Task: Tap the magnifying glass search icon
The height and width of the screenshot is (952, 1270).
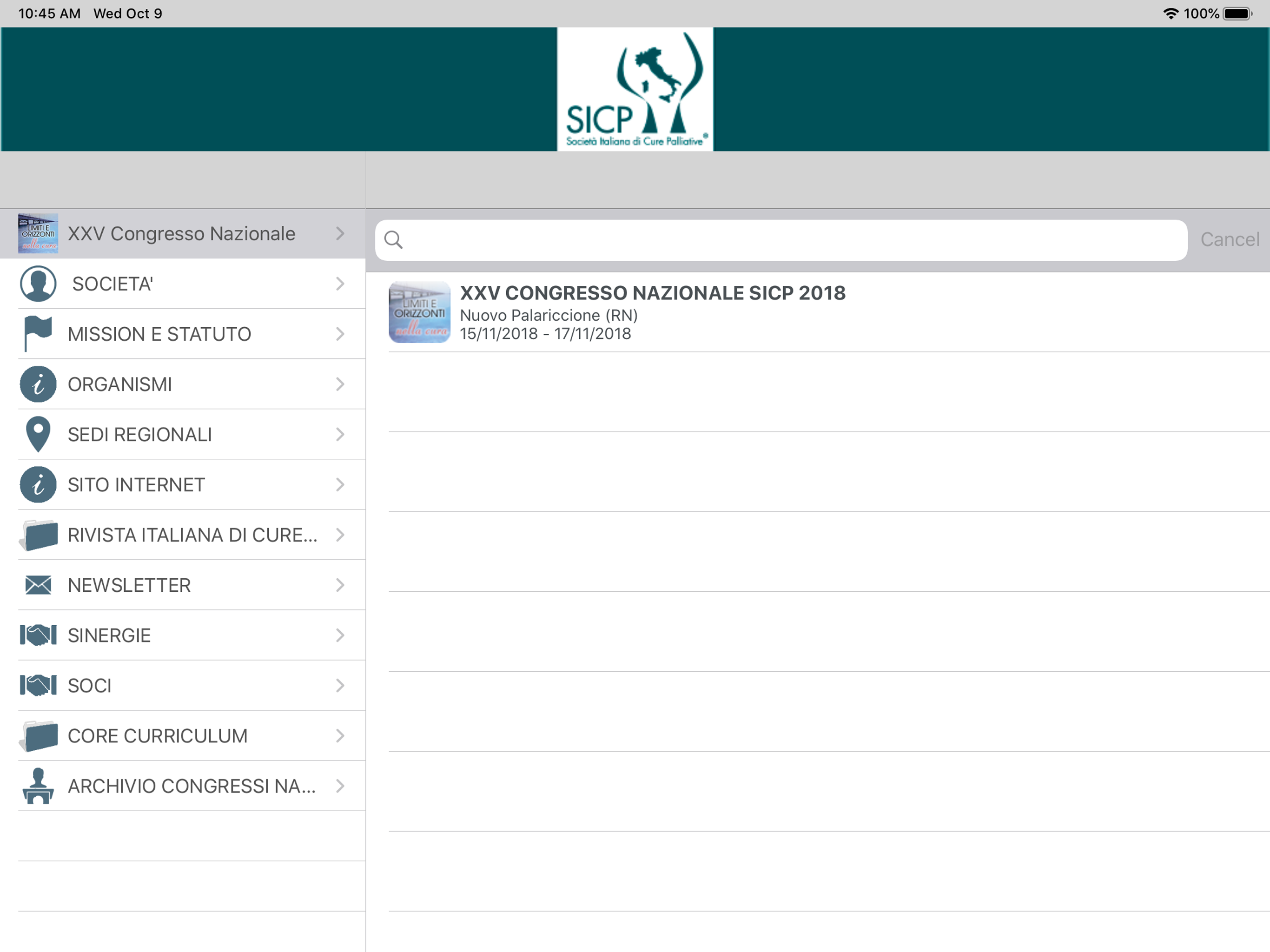Action: (x=393, y=239)
